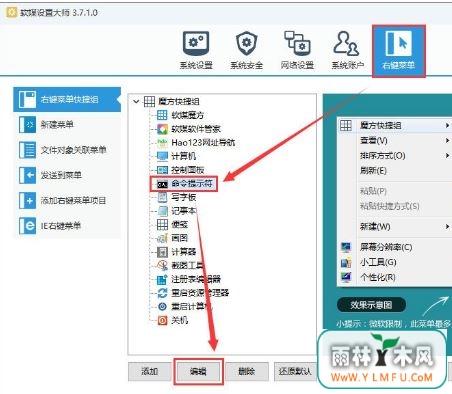This screenshot has height=394, width=452.
Task: Click the 重启计算机 icon
Action: coord(162,306)
